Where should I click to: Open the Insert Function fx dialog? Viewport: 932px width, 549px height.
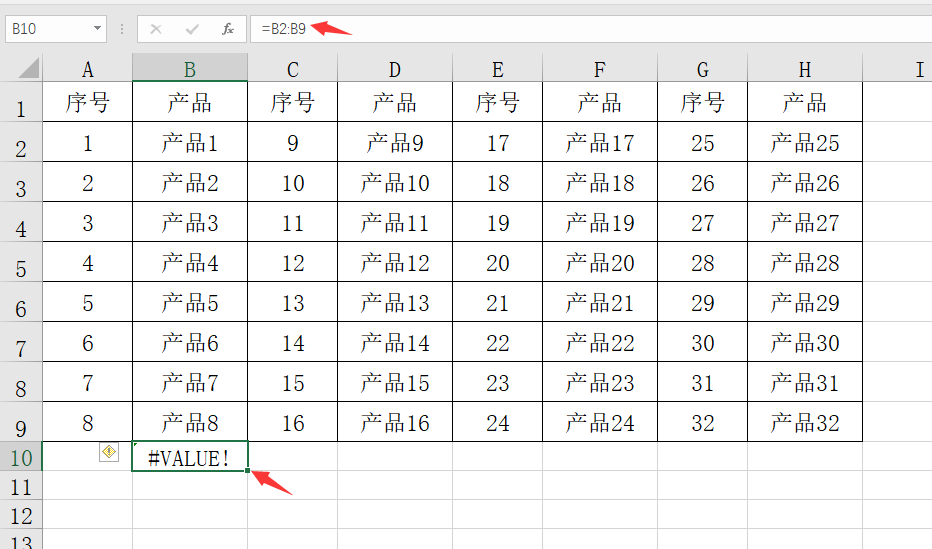click(228, 29)
